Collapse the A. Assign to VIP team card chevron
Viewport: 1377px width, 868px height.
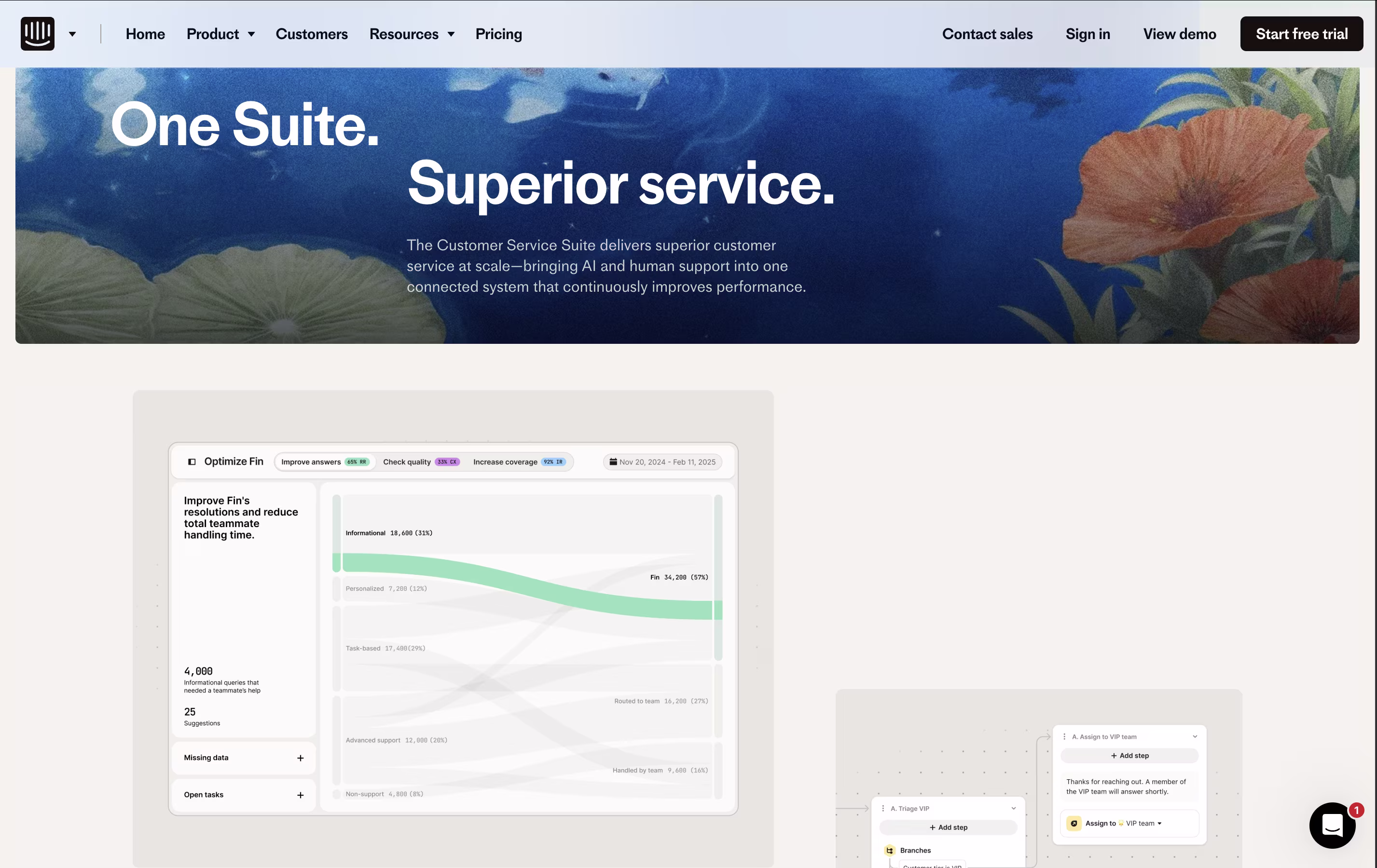1195,736
